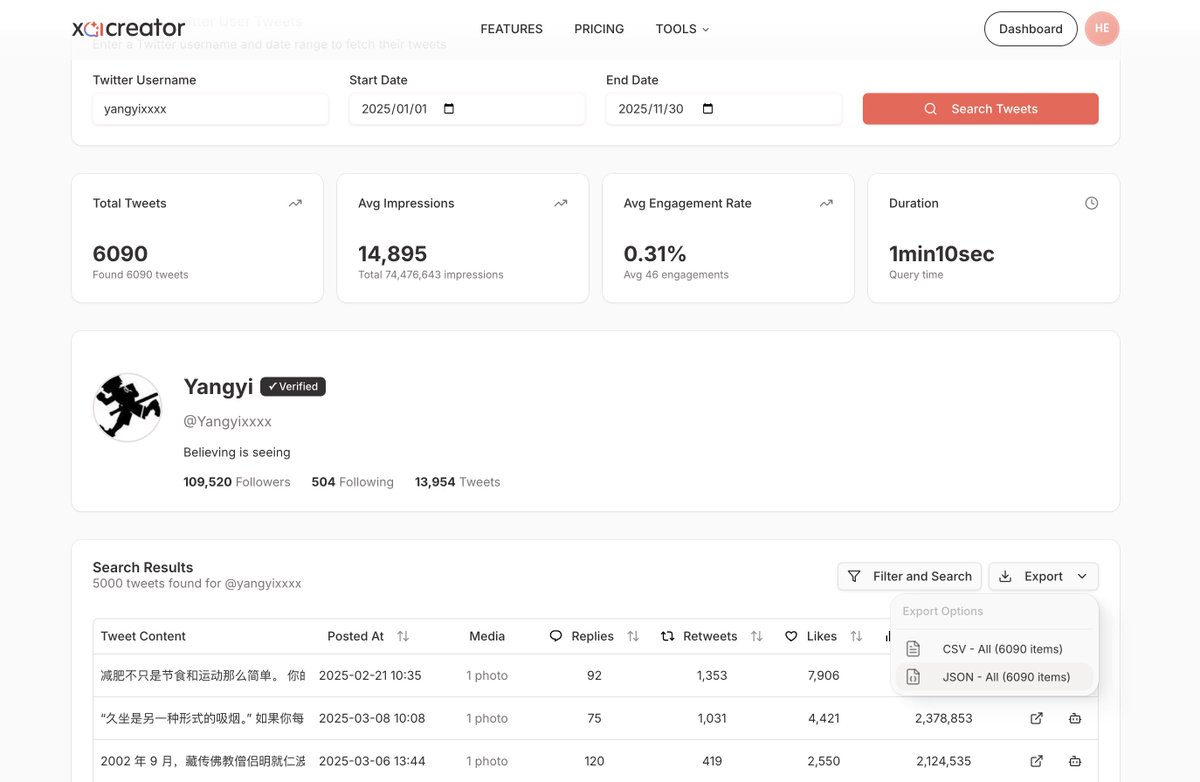Click the 1,353 retweets cell

pos(712,675)
